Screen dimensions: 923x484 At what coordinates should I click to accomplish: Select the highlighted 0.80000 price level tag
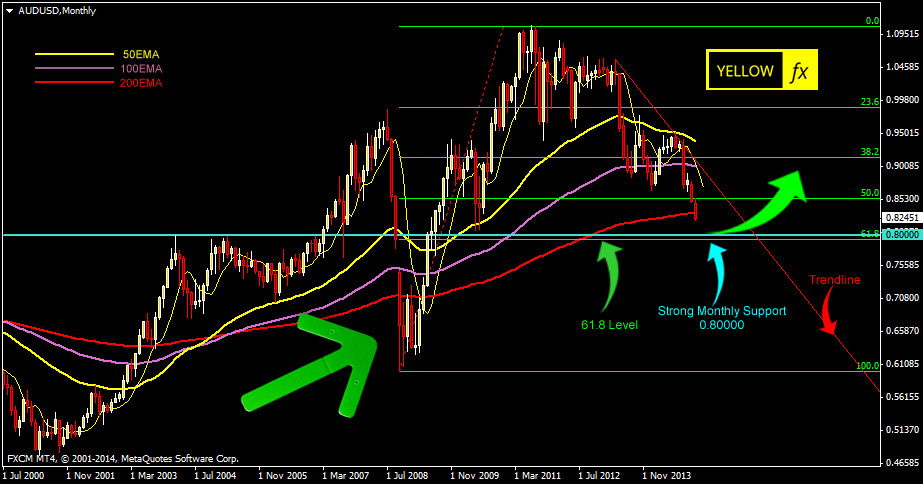(x=902, y=234)
